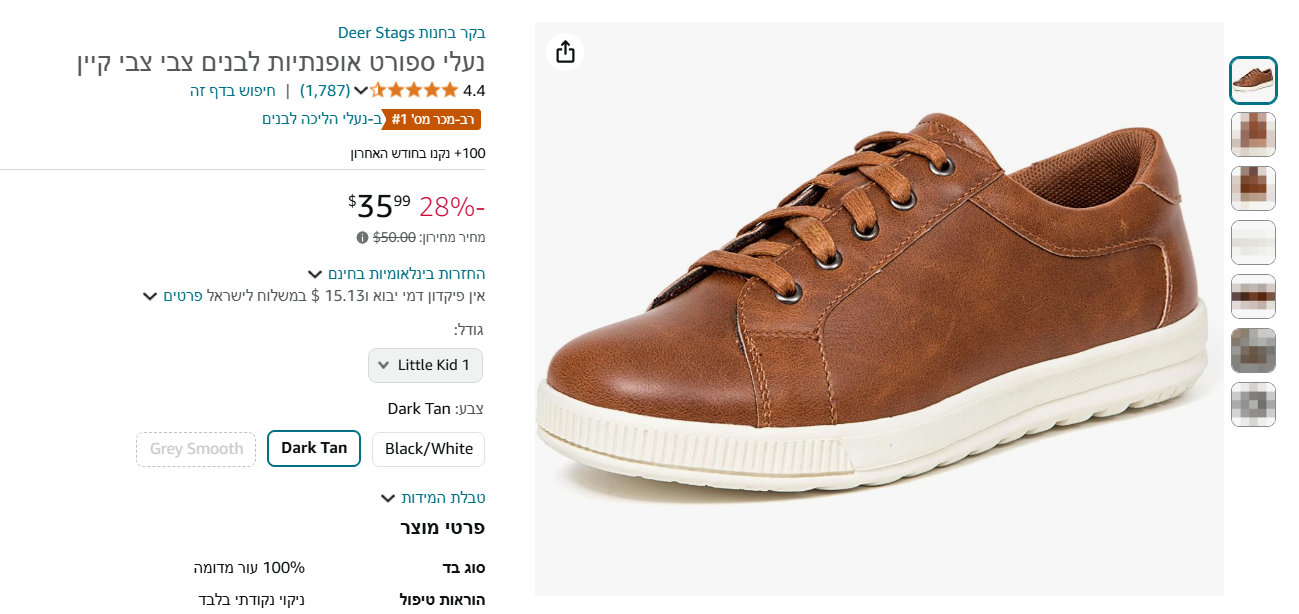
Task: Open the rating breakdown chevron
Action: tap(361, 91)
